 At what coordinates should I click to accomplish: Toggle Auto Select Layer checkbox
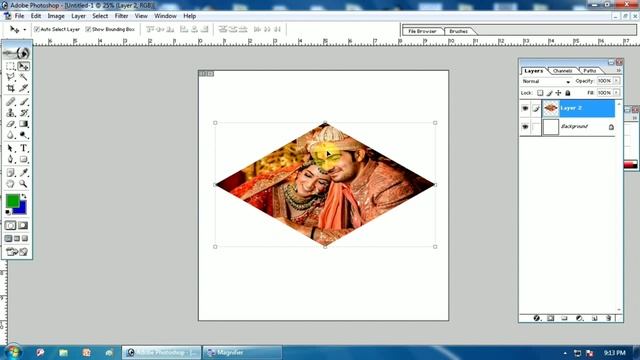point(37,29)
